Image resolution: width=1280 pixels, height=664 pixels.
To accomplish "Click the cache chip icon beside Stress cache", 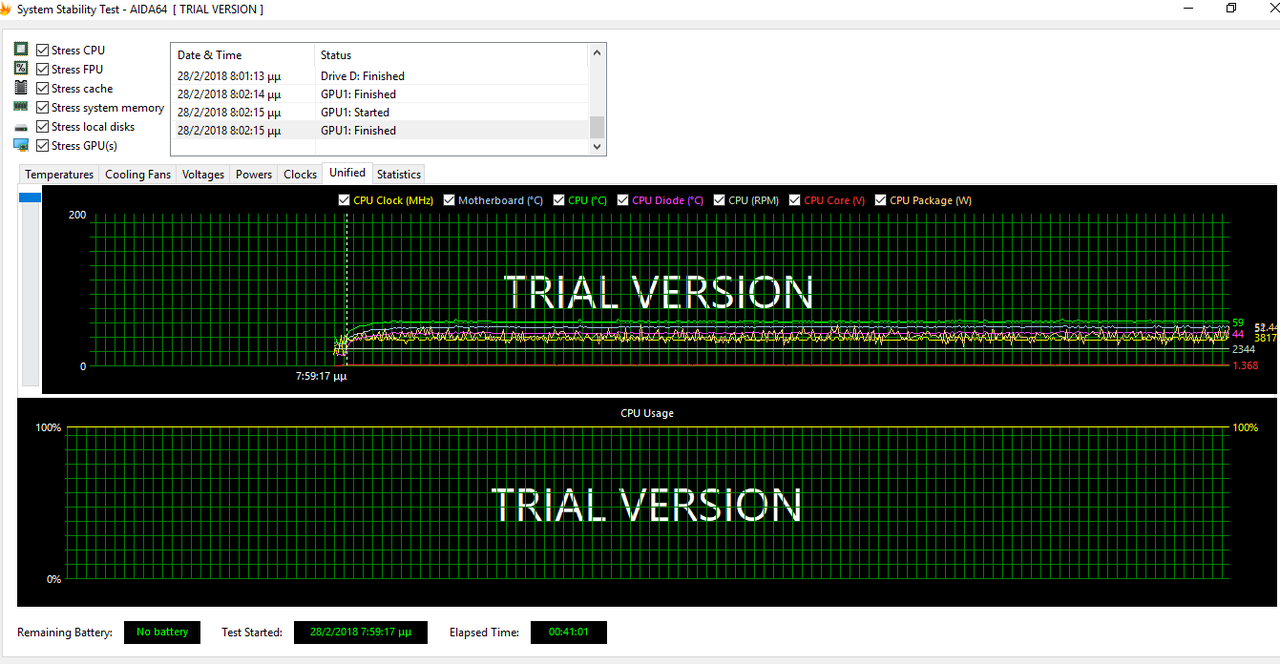I will tap(21, 88).
